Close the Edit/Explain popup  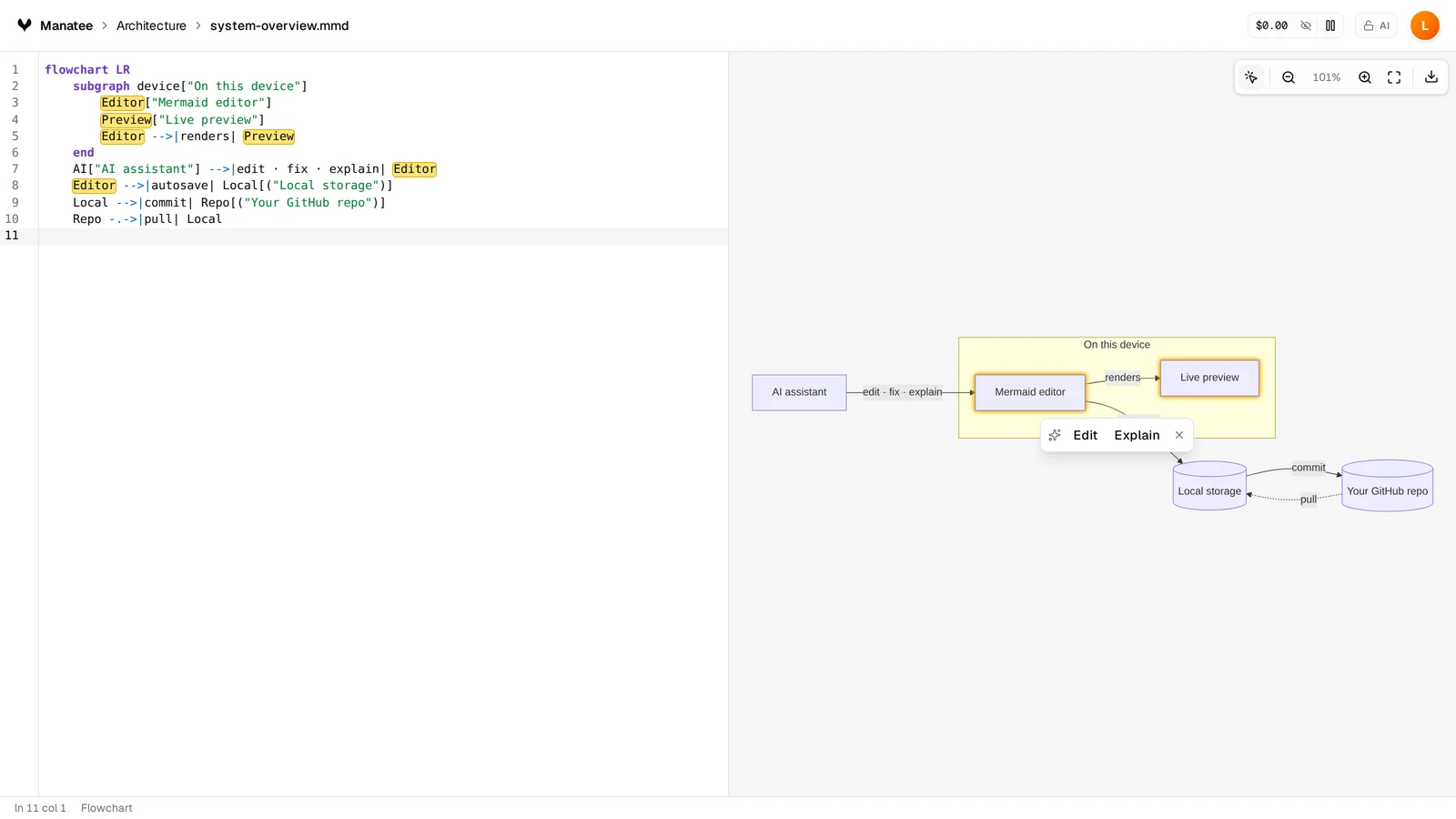pos(1179,435)
